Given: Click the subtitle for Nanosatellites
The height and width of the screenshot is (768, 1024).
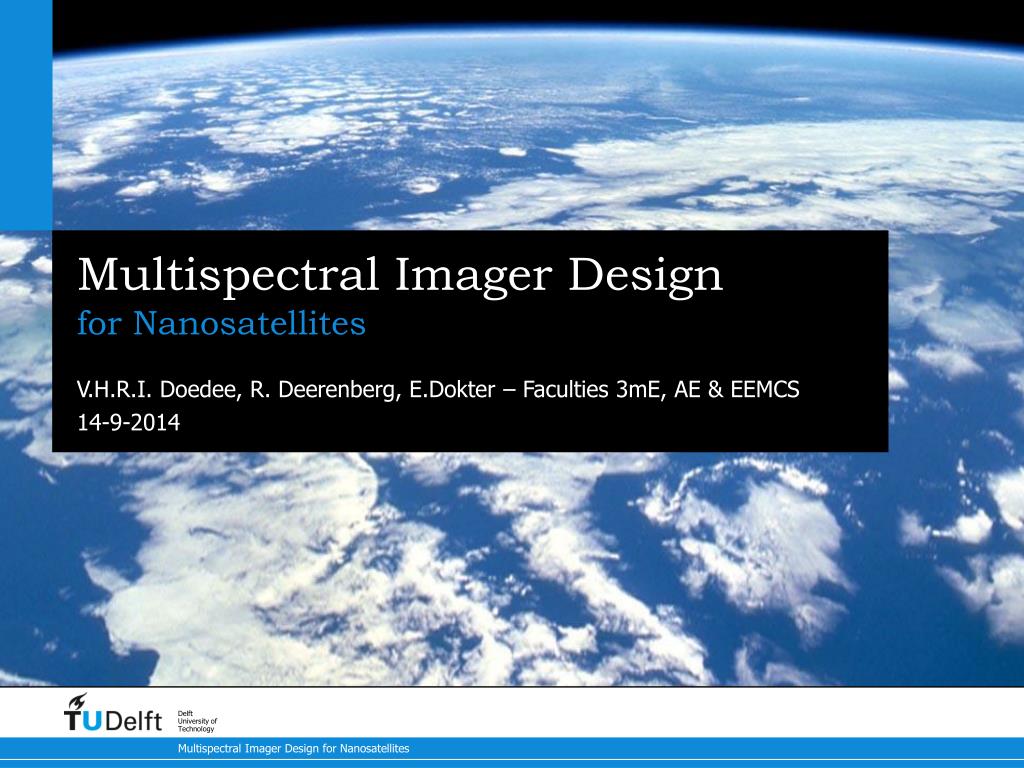Looking at the screenshot, I should (x=220, y=323).
